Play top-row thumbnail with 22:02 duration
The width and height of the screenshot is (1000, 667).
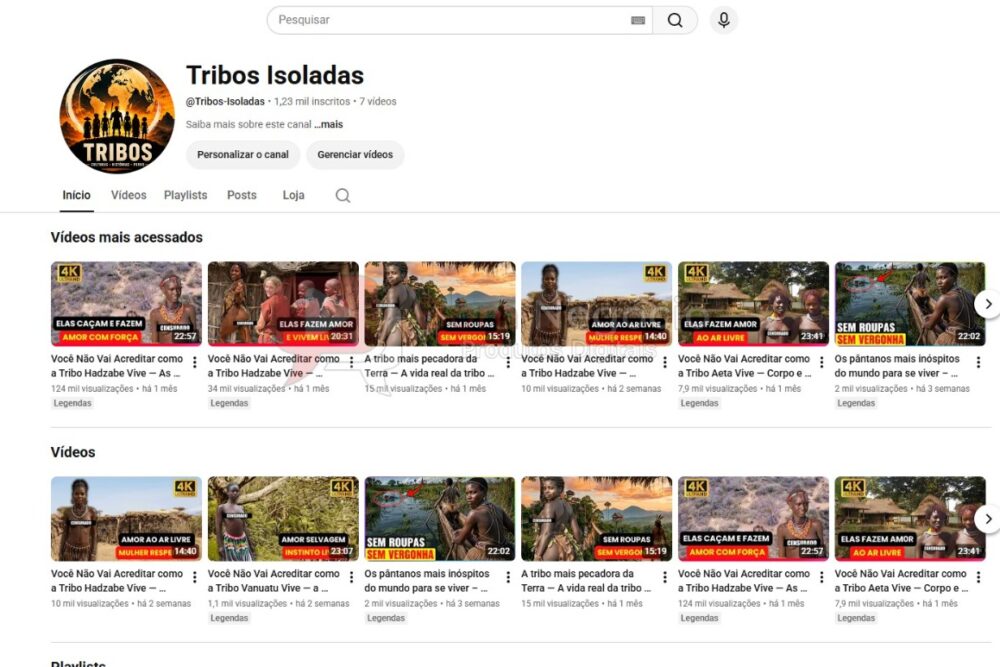[910, 304]
